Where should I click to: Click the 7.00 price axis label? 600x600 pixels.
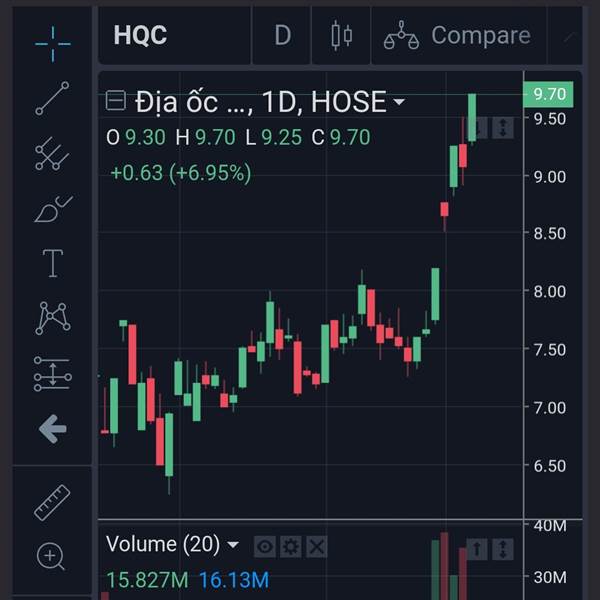(549, 408)
